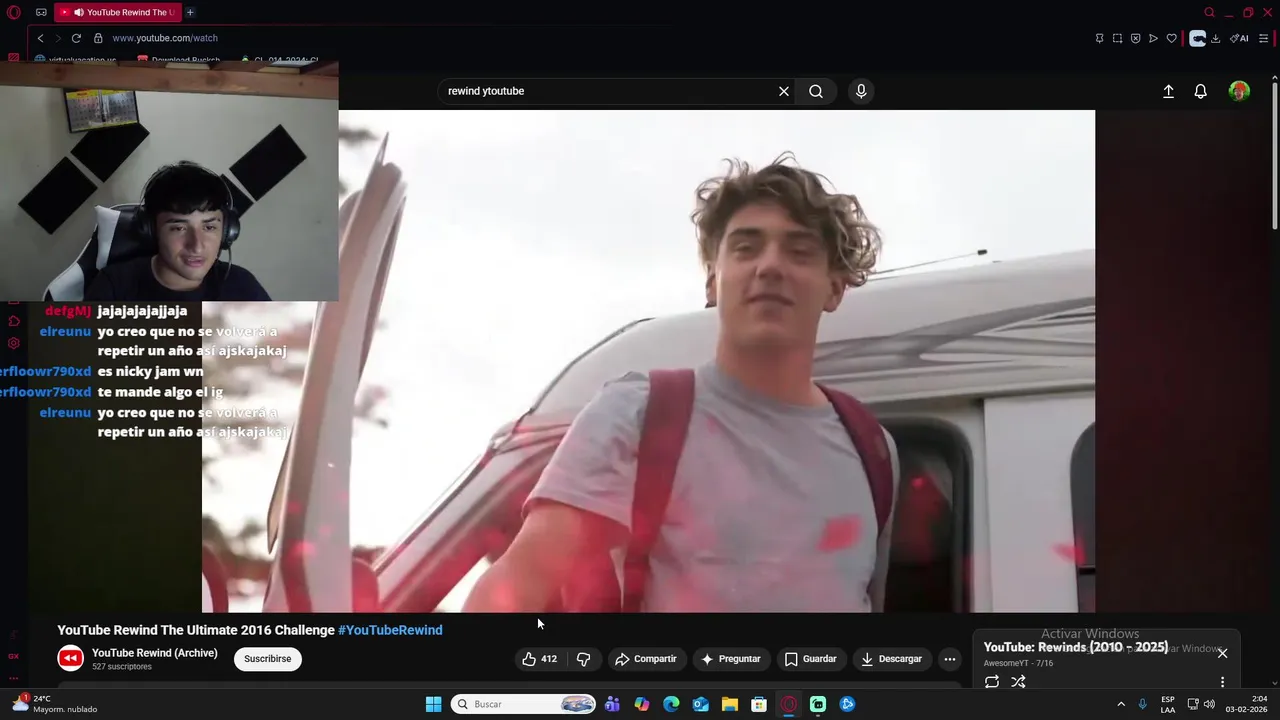
Task: Open Microsoft Edge from the taskbar
Action: [x=671, y=704]
